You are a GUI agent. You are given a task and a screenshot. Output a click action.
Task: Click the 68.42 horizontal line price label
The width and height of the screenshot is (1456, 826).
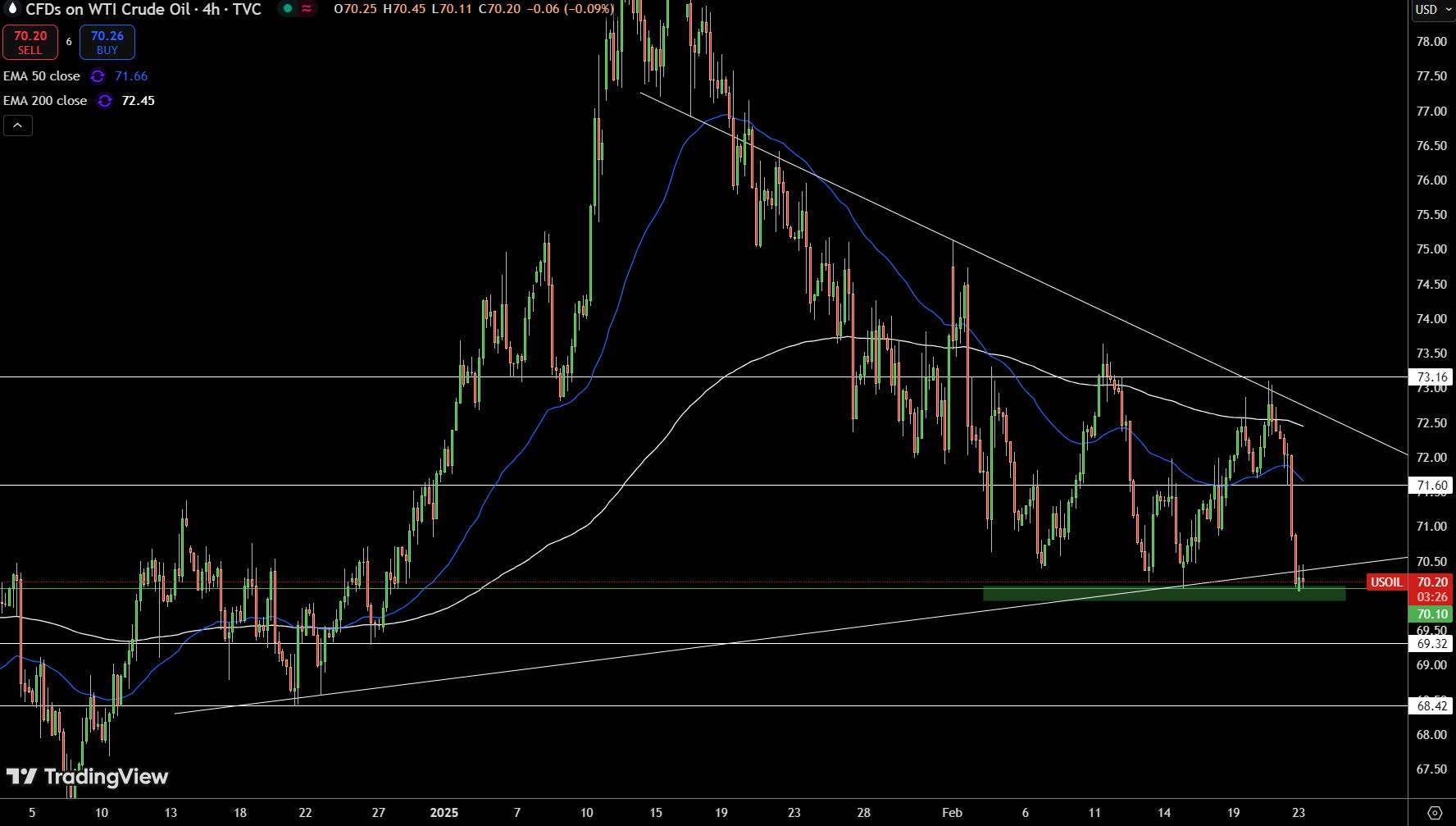click(x=1431, y=706)
